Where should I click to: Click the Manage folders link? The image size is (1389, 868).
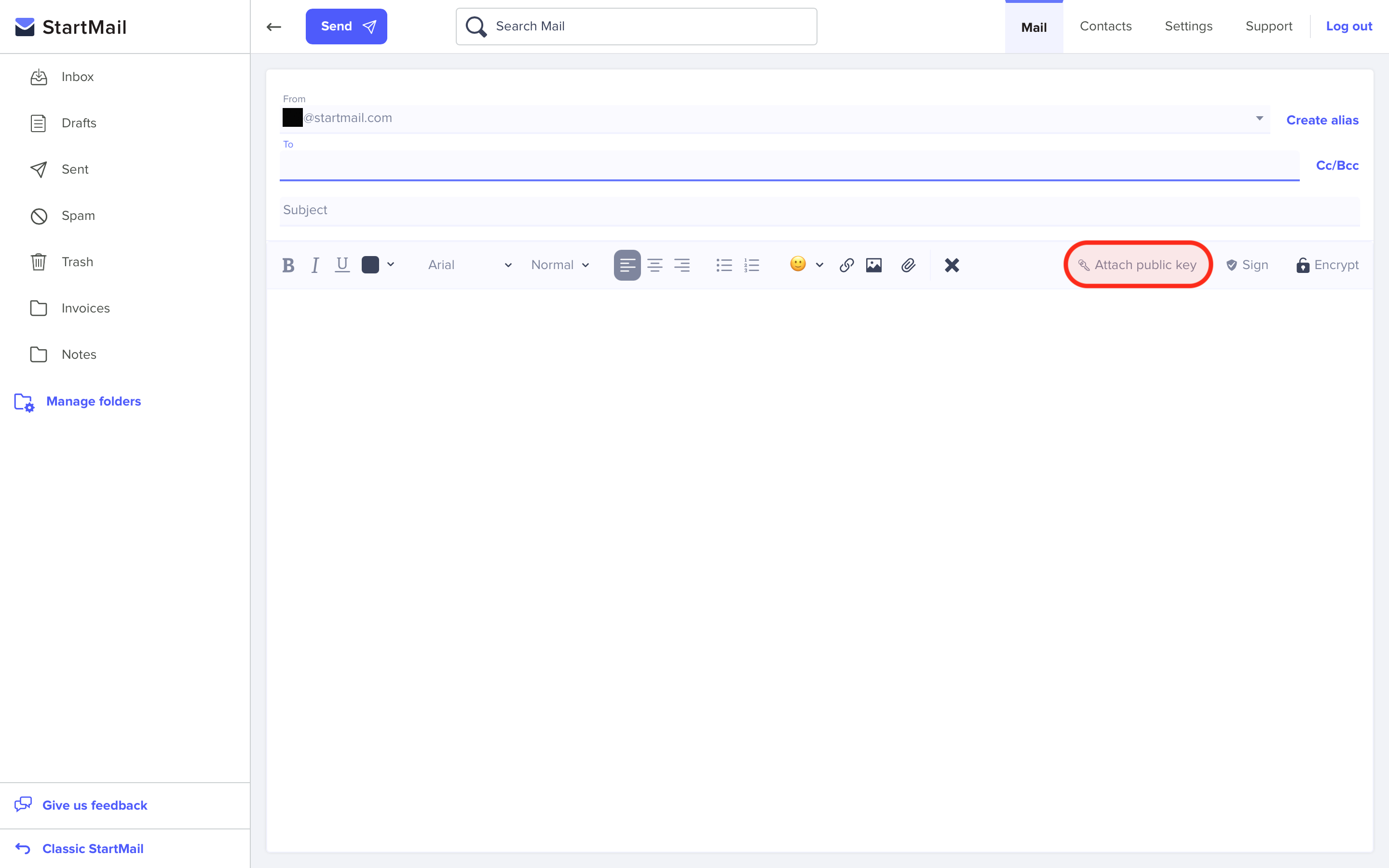click(78, 402)
